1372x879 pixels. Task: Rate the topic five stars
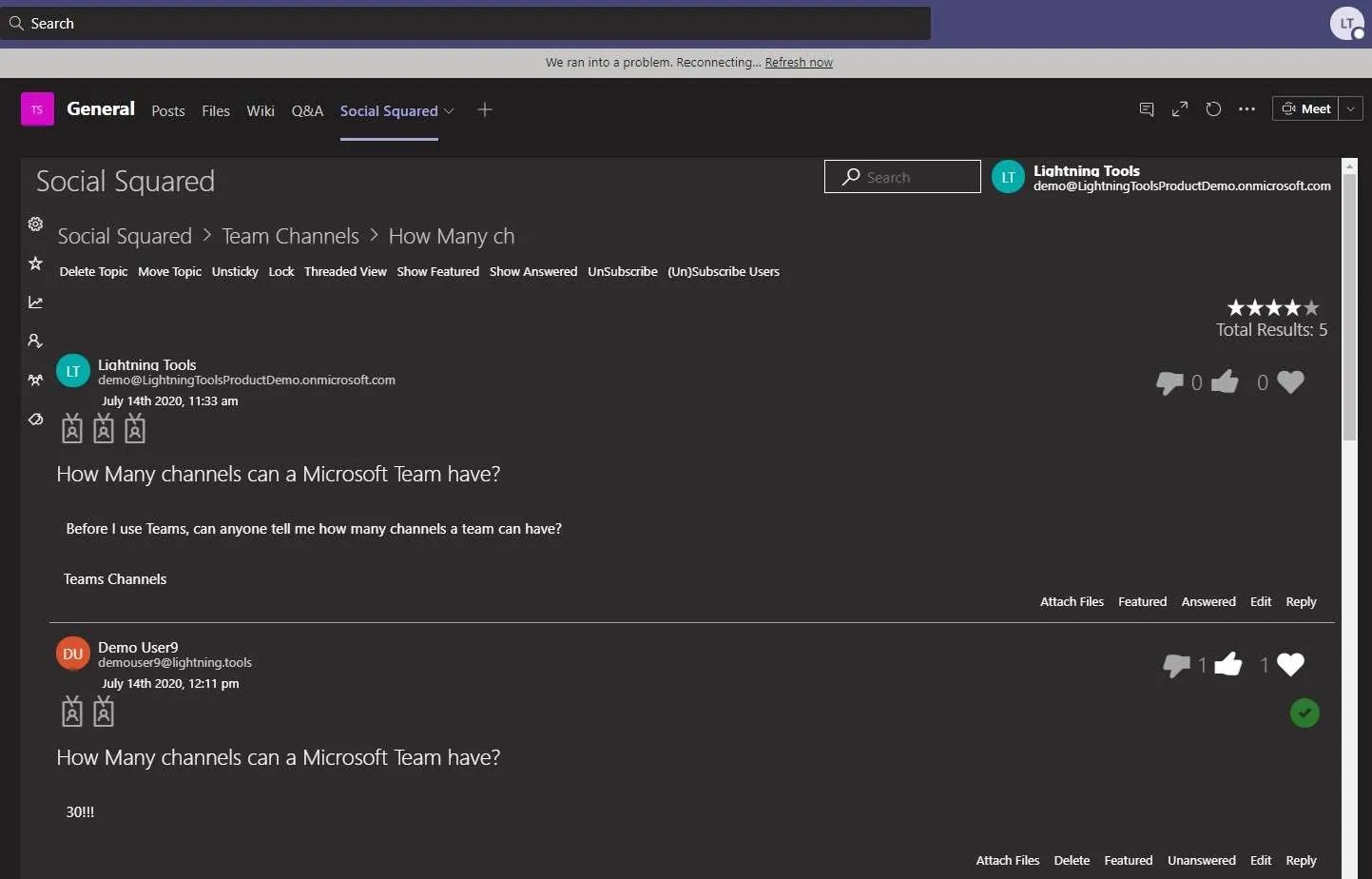[1311, 306]
